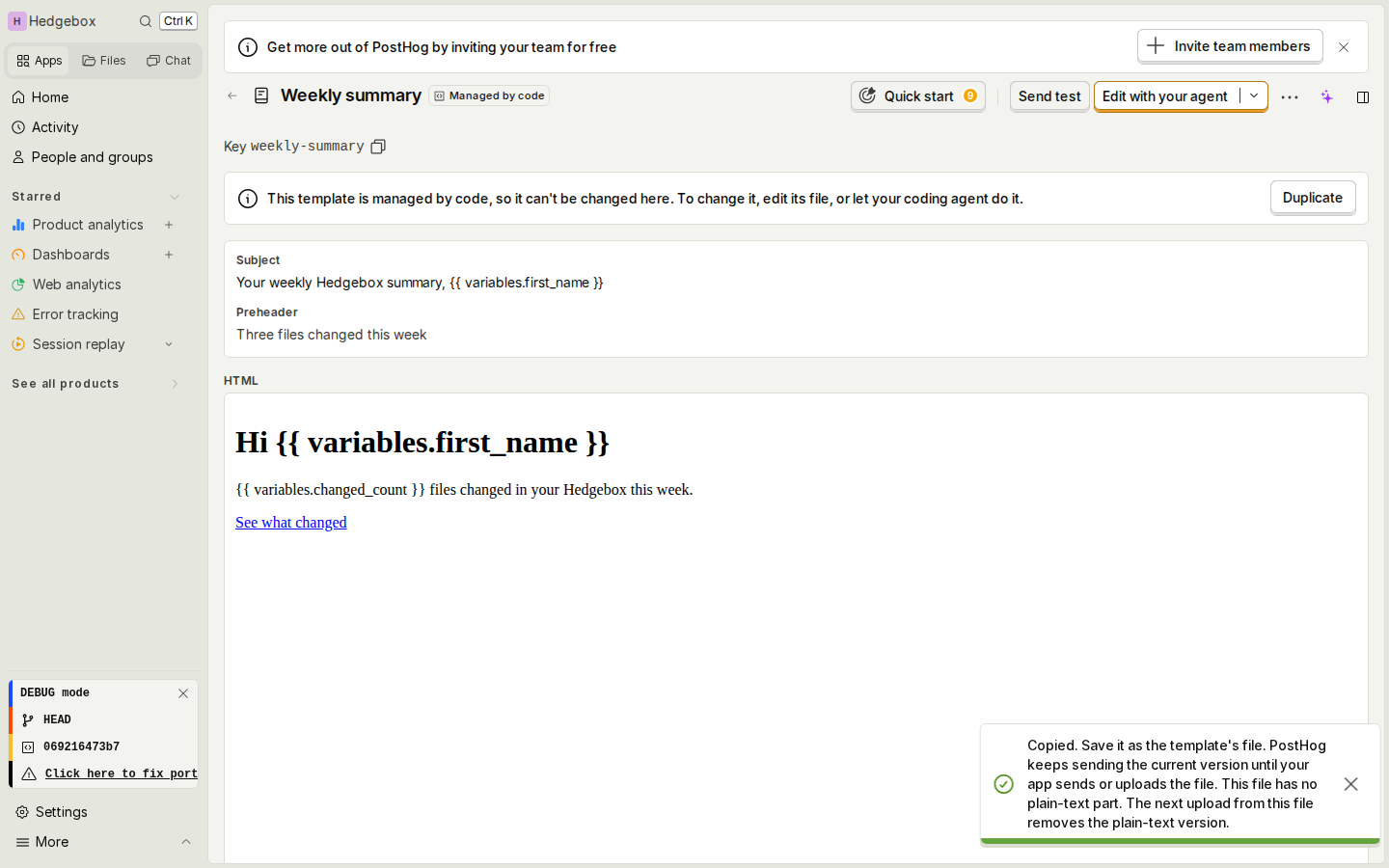Close the Copied toast notification

[1350, 784]
